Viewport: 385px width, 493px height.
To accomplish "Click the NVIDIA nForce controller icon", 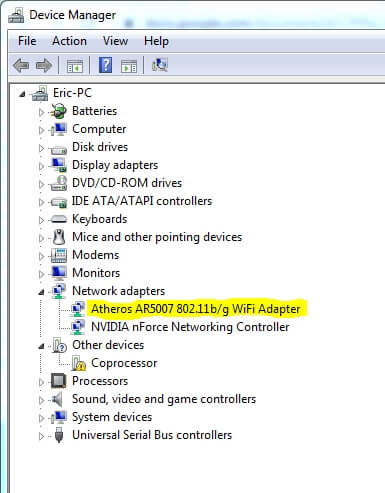I will pos(78,327).
